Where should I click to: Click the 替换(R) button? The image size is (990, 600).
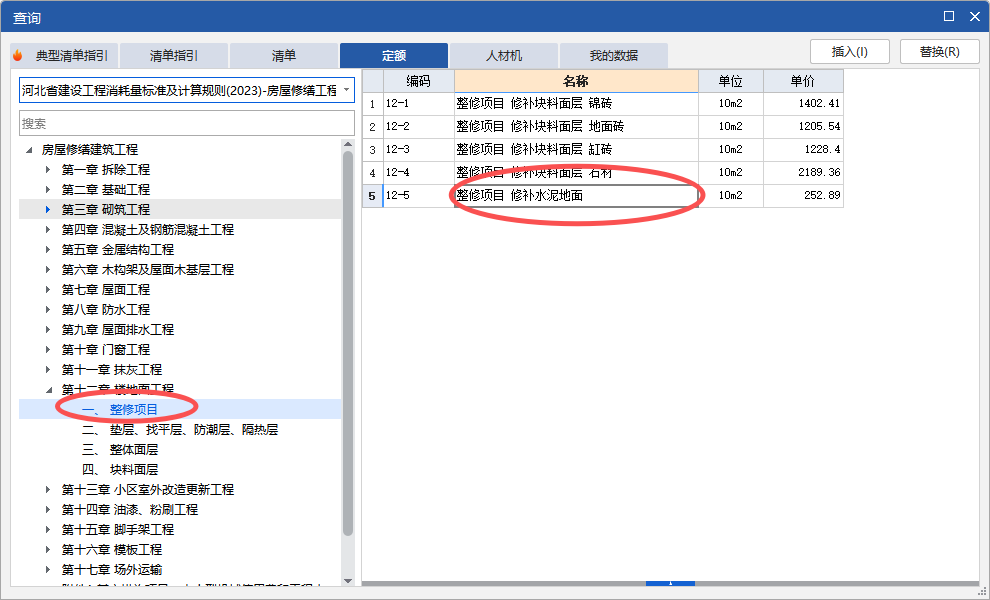click(939, 51)
